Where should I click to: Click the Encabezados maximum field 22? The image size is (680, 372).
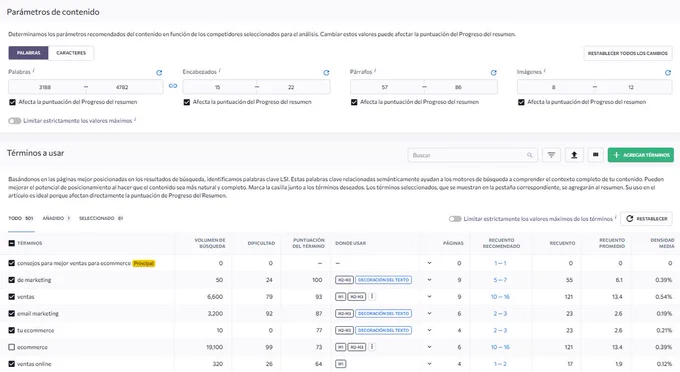coord(291,87)
